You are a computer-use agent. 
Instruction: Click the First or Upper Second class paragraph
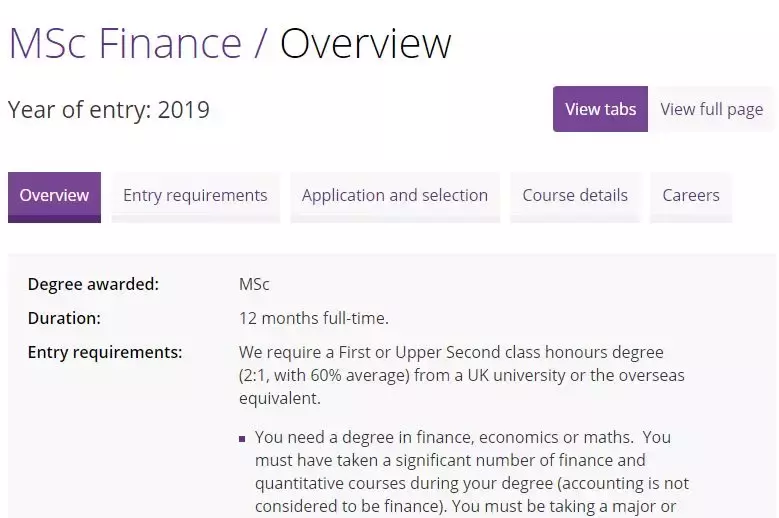click(x=451, y=353)
